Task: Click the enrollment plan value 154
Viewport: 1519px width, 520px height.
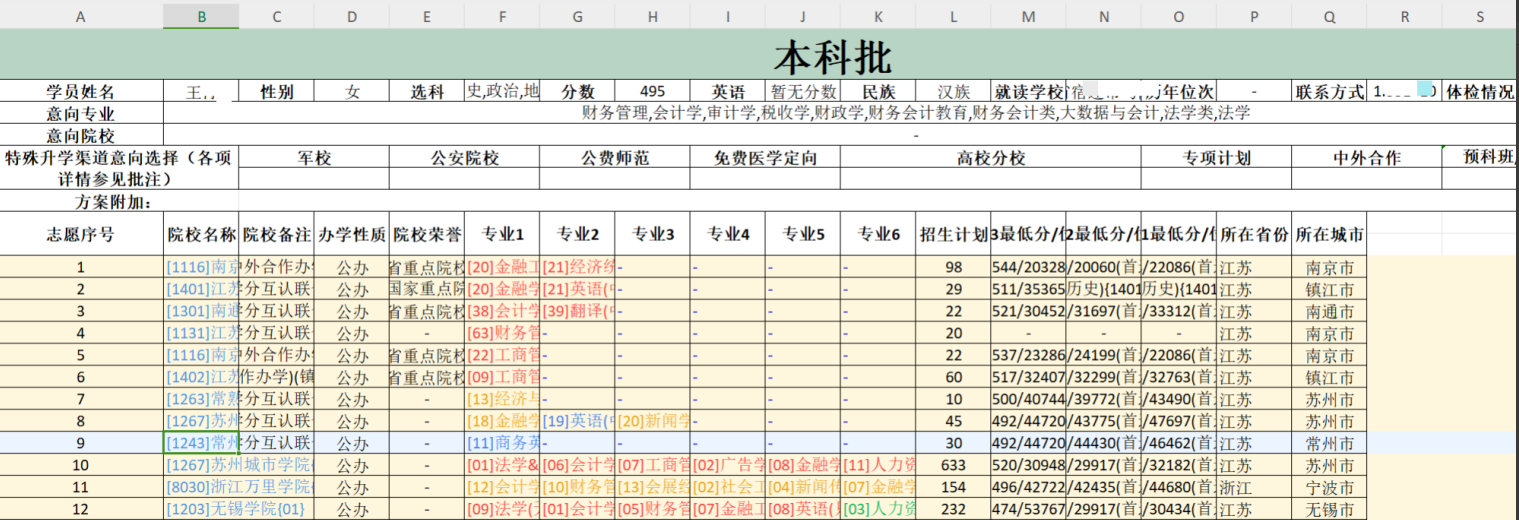Action: point(953,487)
